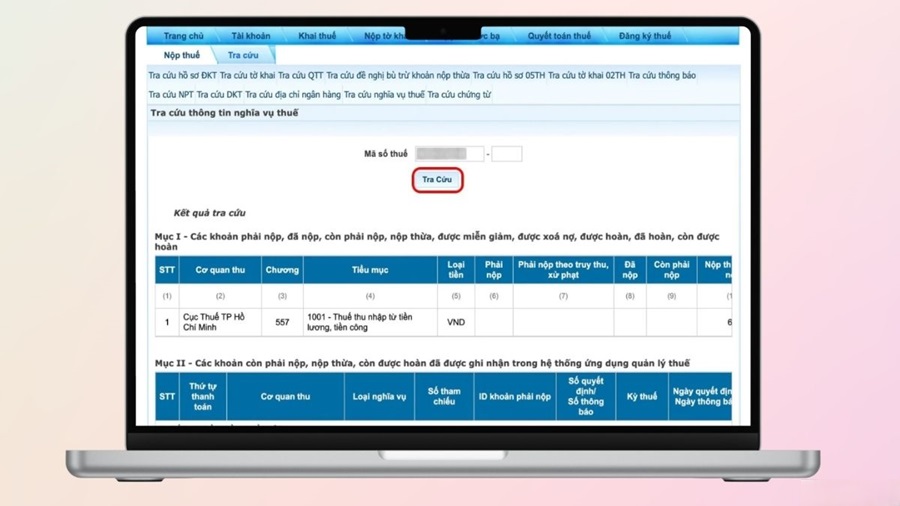The image size is (900, 506).
Task: Click the ID khoản phải nộp column header
Action: [x=515, y=396]
